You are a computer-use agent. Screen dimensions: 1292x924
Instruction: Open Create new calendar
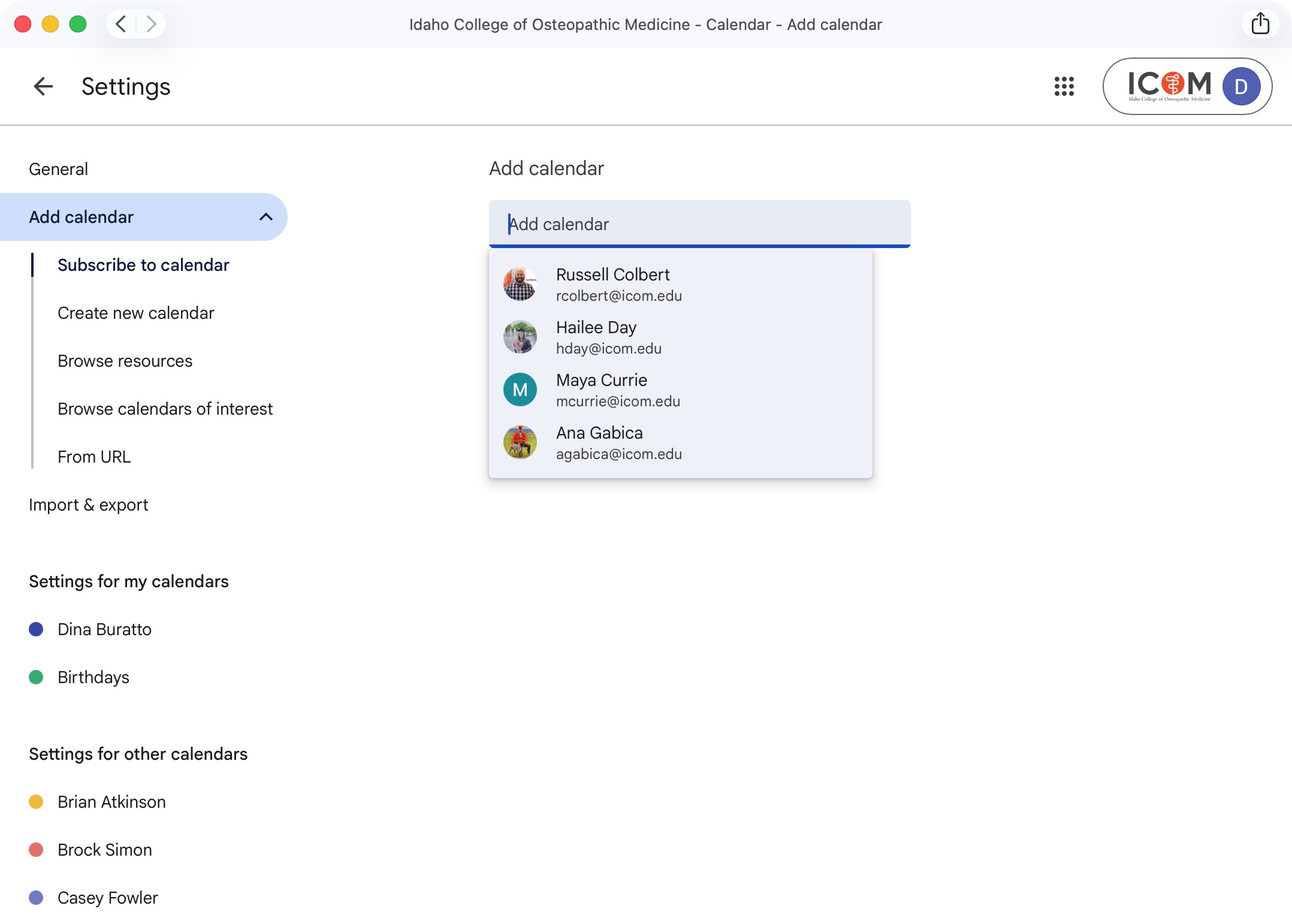click(x=135, y=312)
